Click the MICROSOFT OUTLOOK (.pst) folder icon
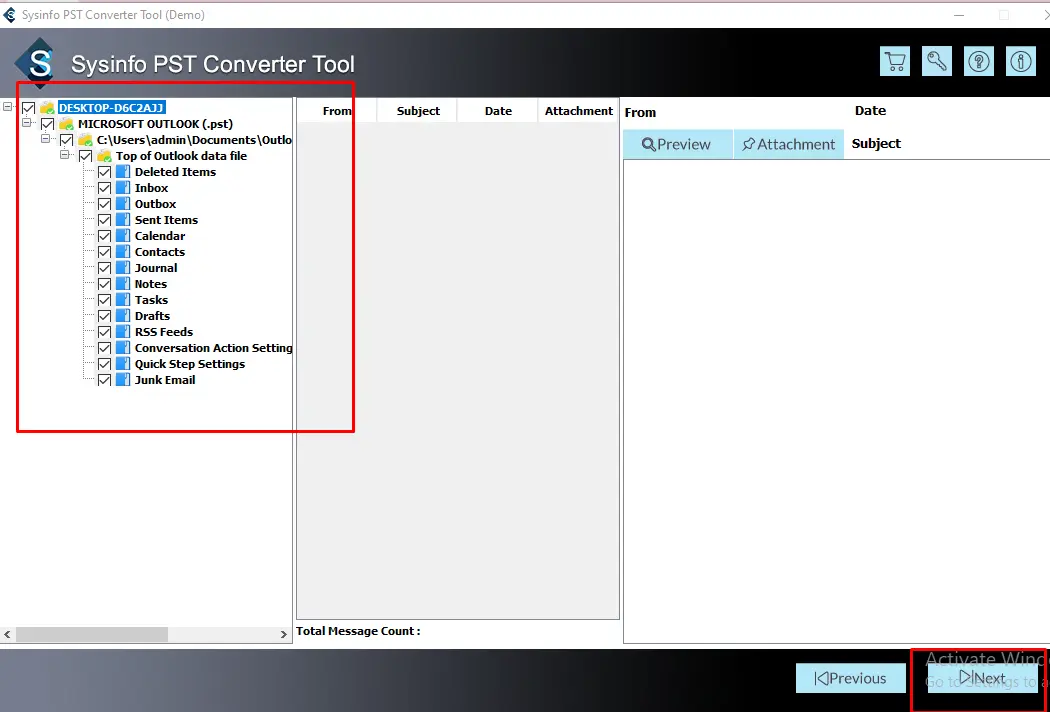The image size is (1050, 712). (x=66, y=124)
